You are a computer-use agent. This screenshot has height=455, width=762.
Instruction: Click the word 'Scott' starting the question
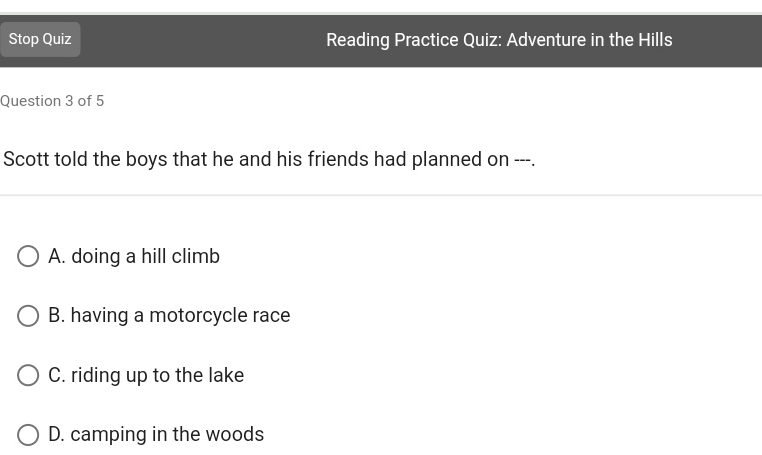click(x=26, y=160)
